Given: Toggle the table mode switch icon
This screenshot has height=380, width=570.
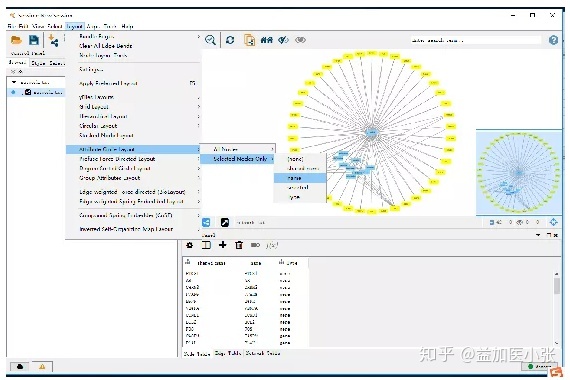Looking at the screenshot, I should click(255, 245).
